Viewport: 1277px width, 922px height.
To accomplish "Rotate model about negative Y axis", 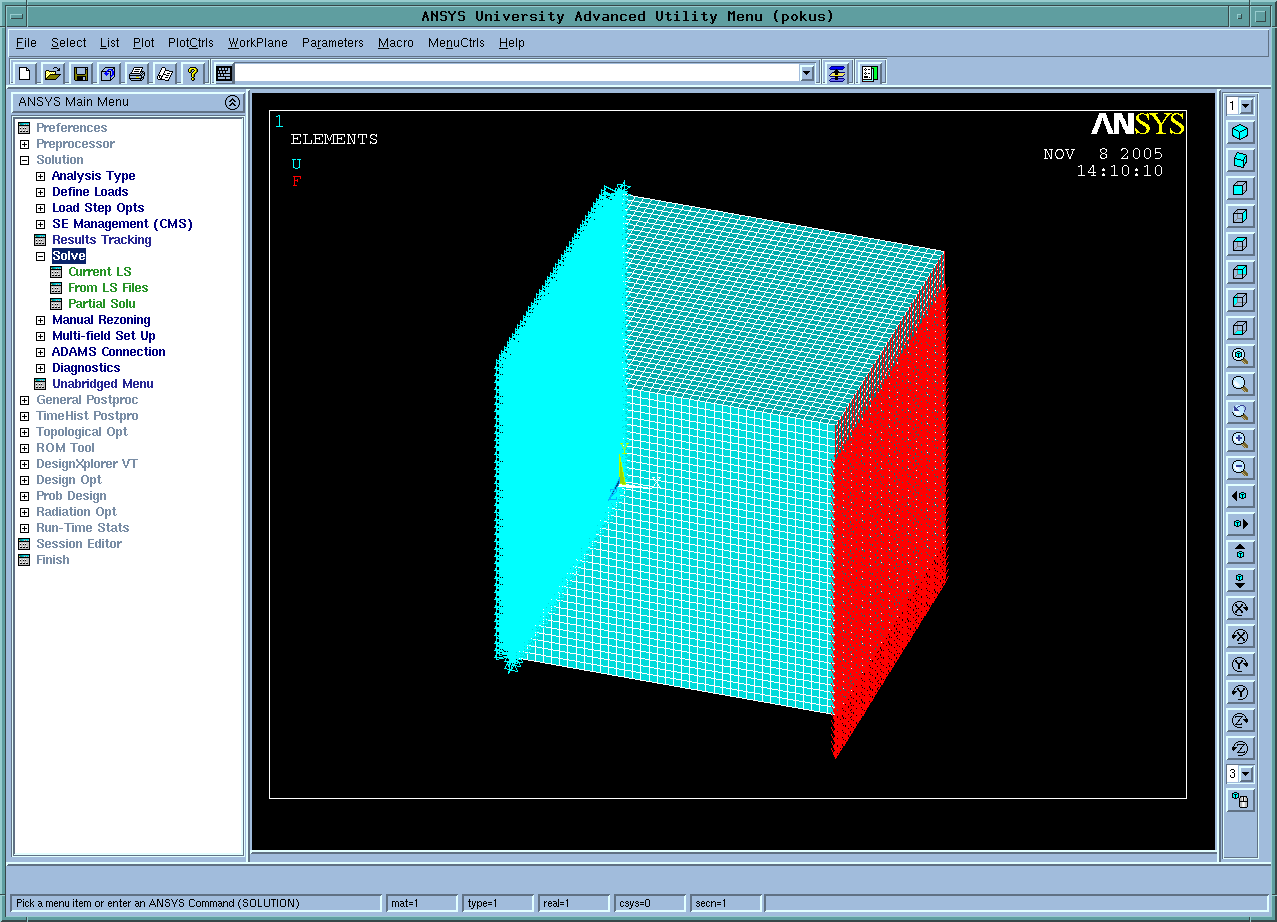I will 1240,692.
